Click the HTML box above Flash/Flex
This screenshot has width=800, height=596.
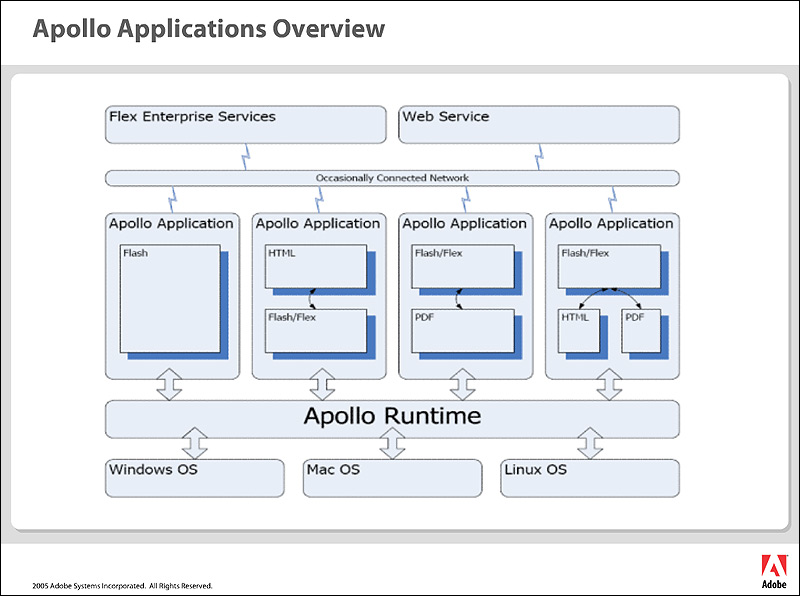(316, 266)
